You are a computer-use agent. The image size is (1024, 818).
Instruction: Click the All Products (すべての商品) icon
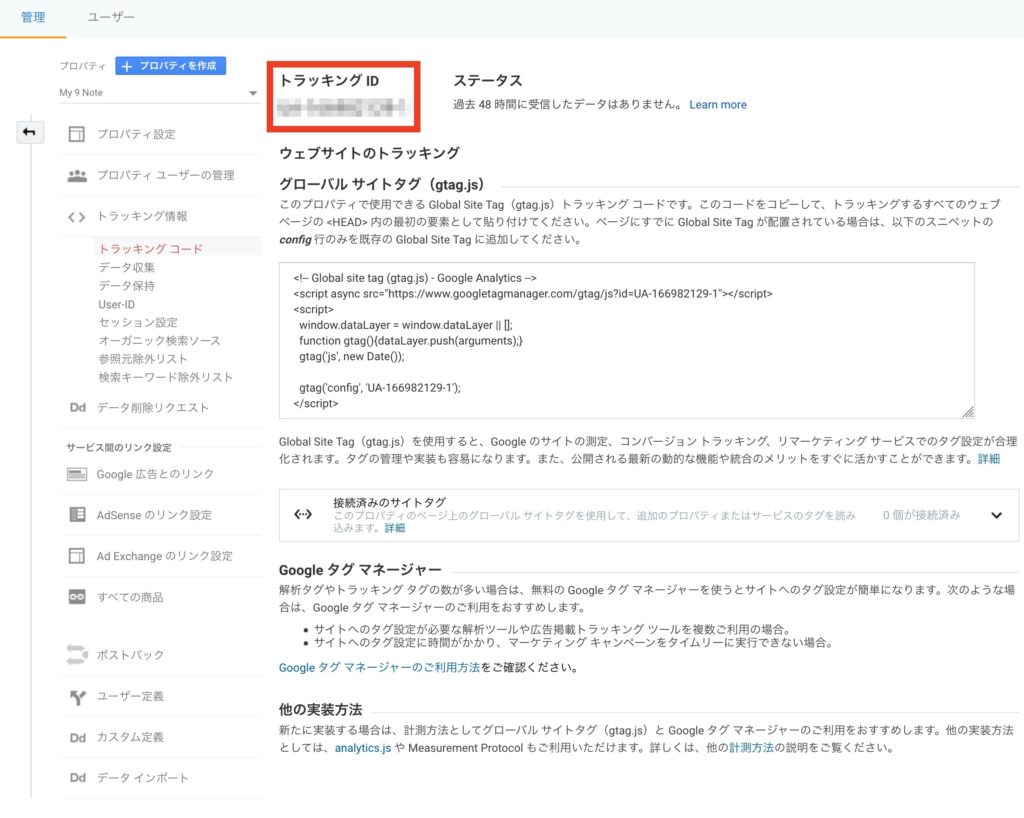(x=77, y=597)
